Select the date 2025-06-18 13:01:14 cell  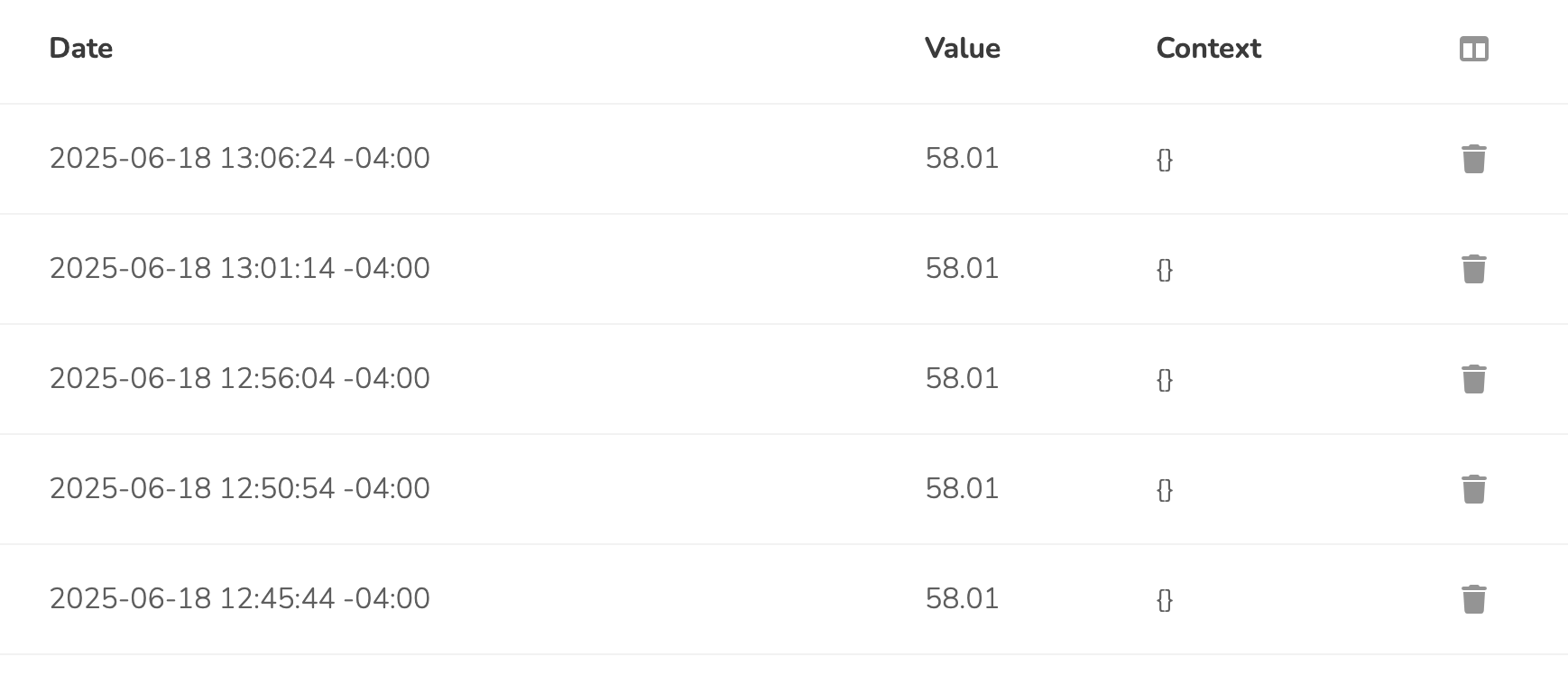240,268
